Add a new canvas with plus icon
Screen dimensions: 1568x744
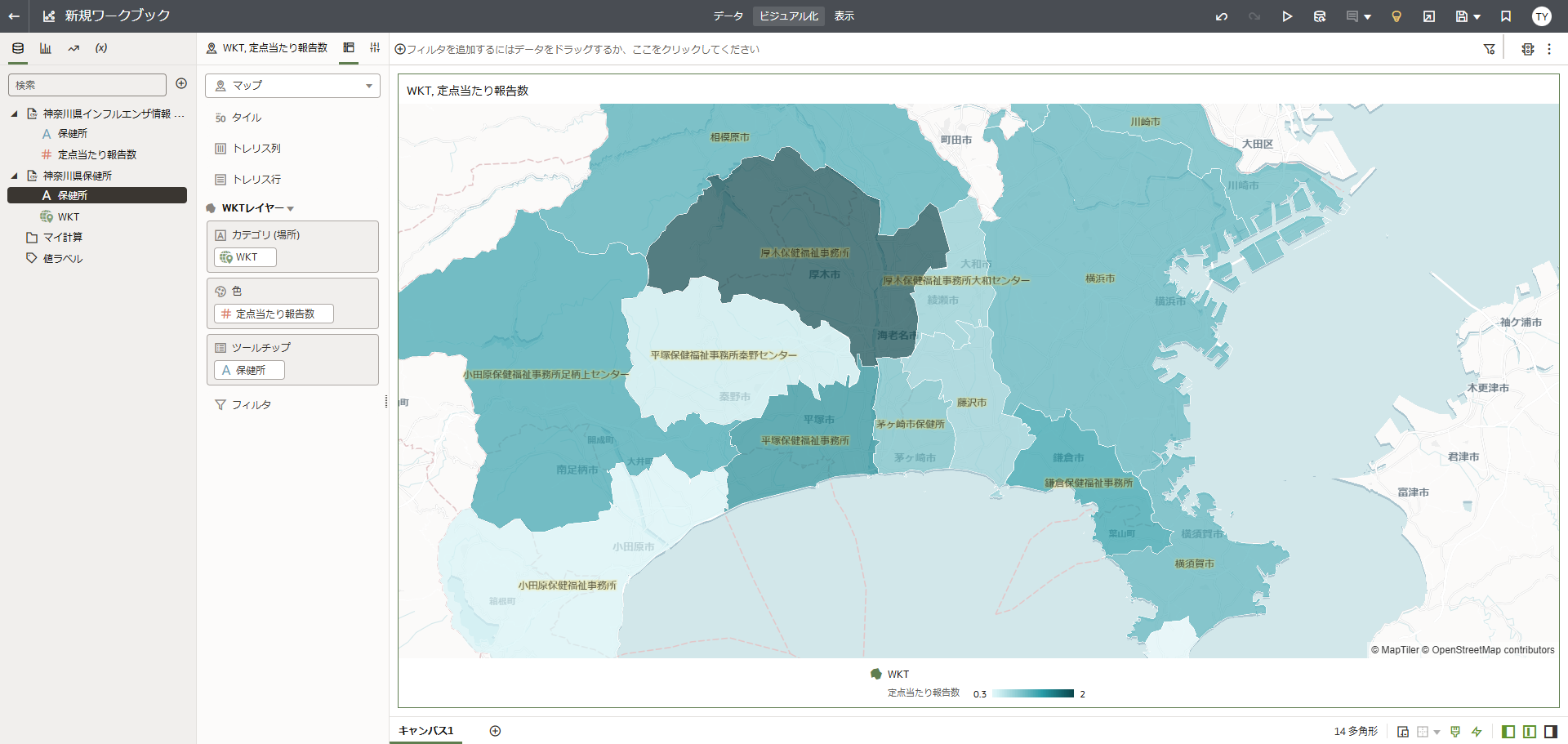pyautogui.click(x=495, y=731)
